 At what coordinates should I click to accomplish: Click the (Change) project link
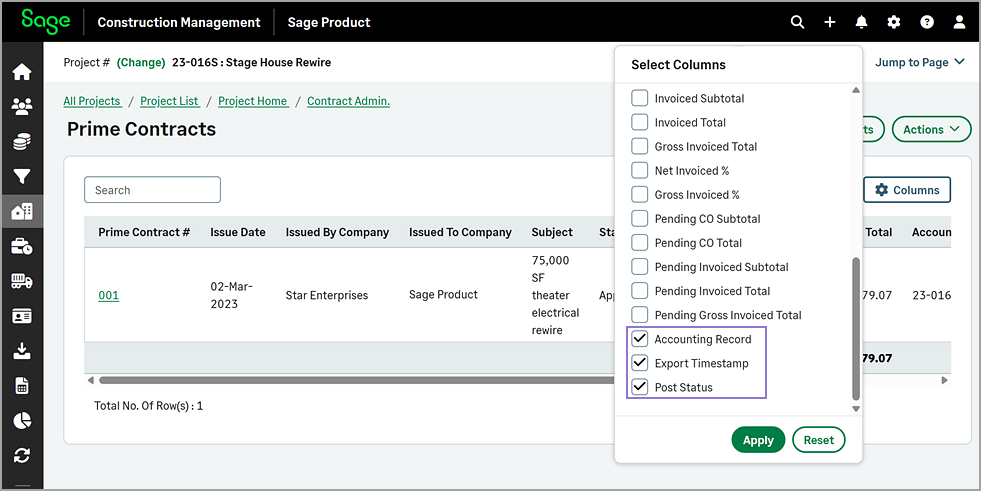(x=141, y=63)
